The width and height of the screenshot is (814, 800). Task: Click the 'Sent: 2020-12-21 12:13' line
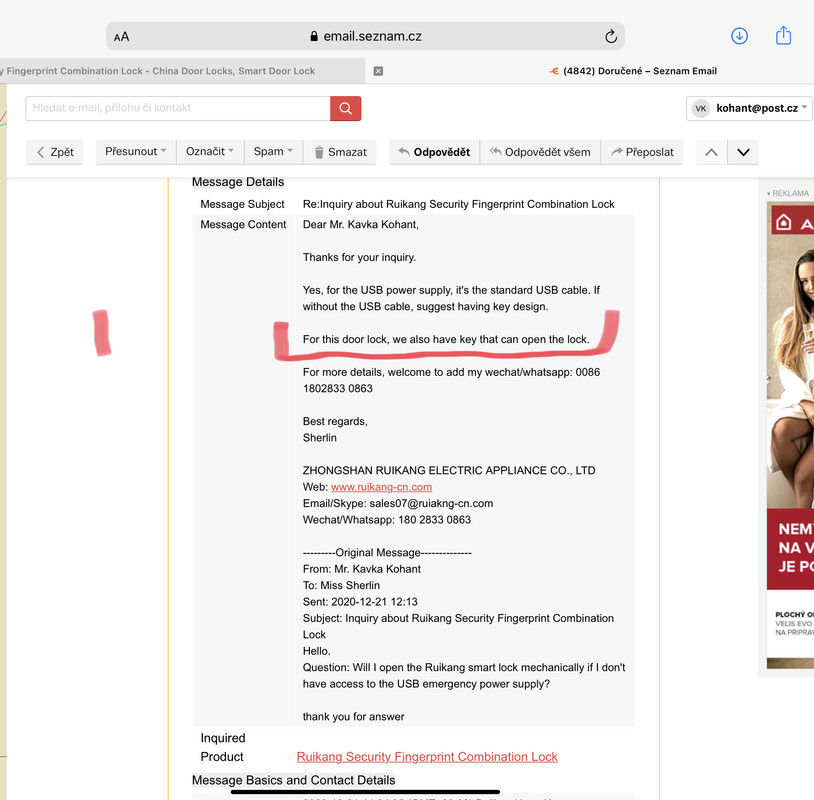tap(360, 602)
